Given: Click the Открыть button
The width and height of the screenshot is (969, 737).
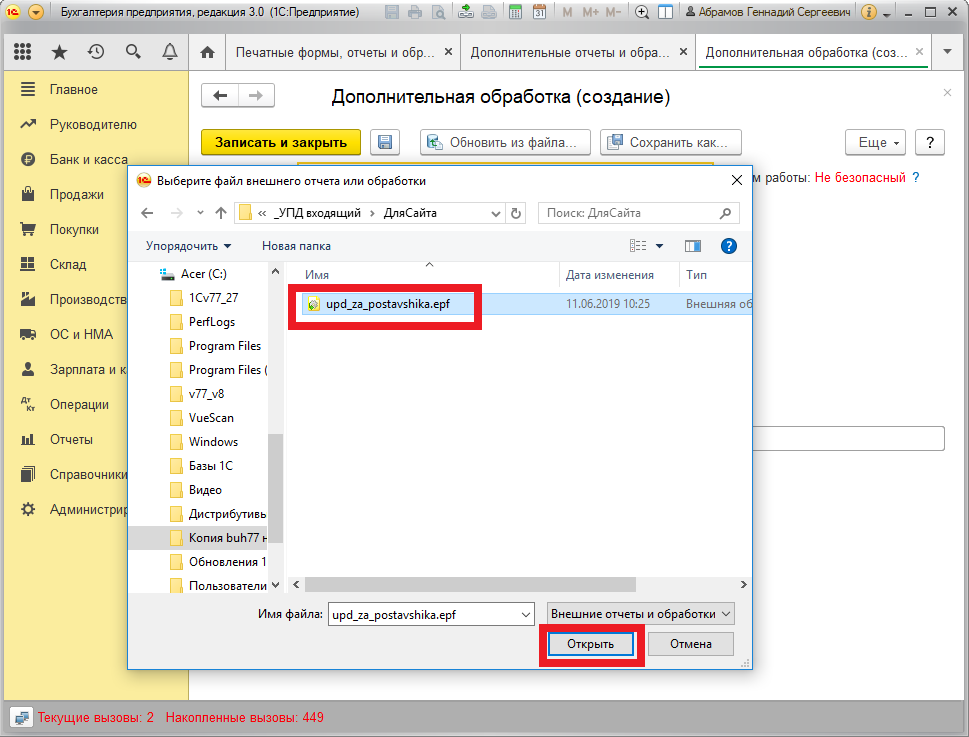Looking at the screenshot, I should point(590,643).
